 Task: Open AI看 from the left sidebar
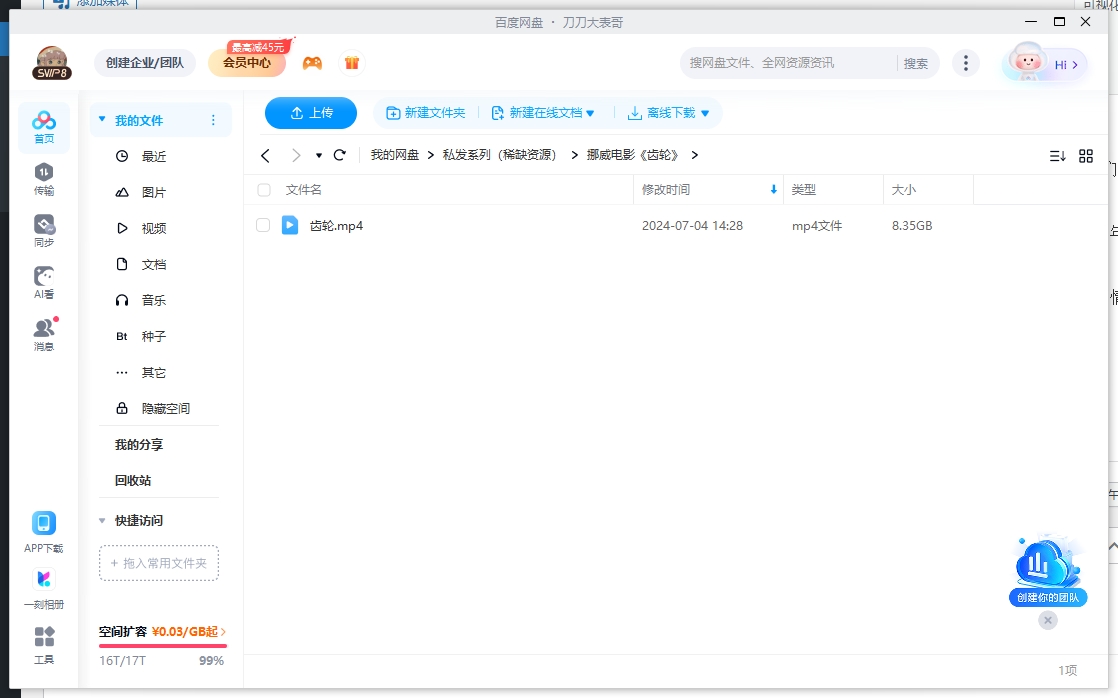(43, 280)
